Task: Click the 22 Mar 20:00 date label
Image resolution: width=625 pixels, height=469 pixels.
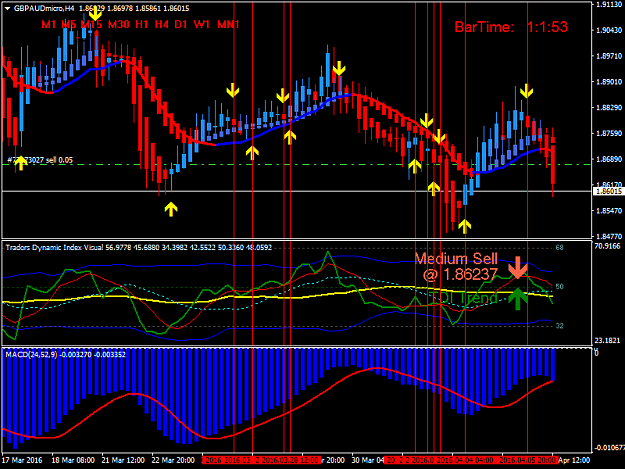Action: coord(173,460)
